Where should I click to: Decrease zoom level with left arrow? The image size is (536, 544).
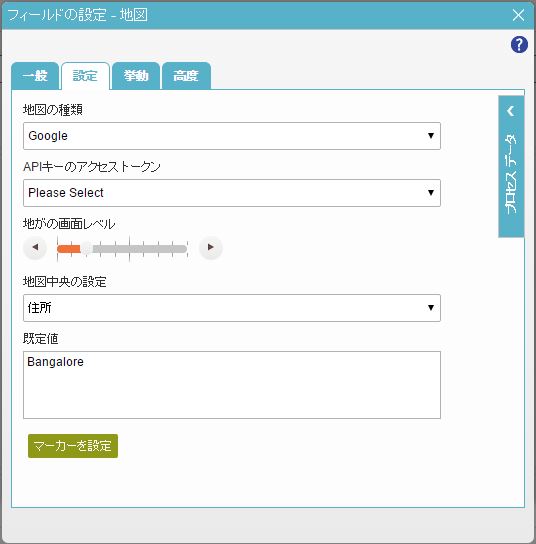tap(35, 247)
